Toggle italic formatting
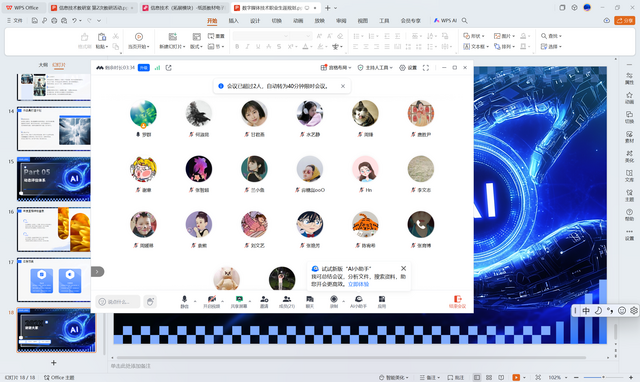 point(247,47)
